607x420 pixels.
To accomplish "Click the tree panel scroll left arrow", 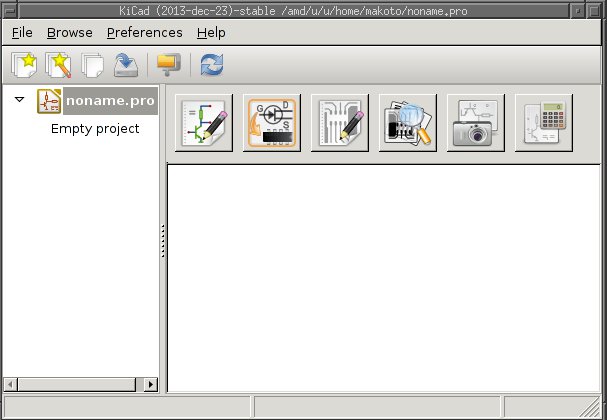I will tap(9, 383).
